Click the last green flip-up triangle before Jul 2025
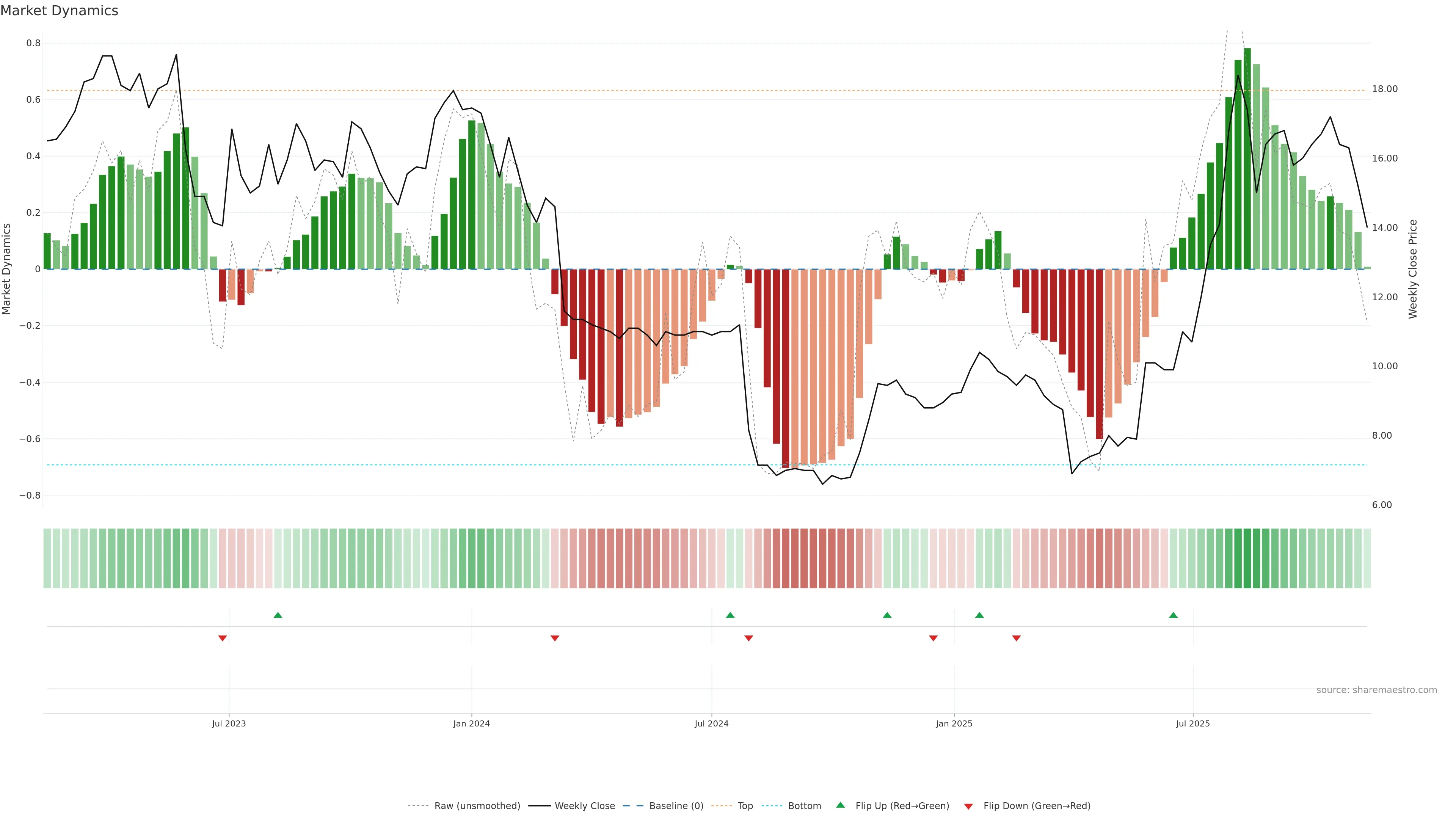The height and width of the screenshot is (819, 1456). coord(1174,615)
